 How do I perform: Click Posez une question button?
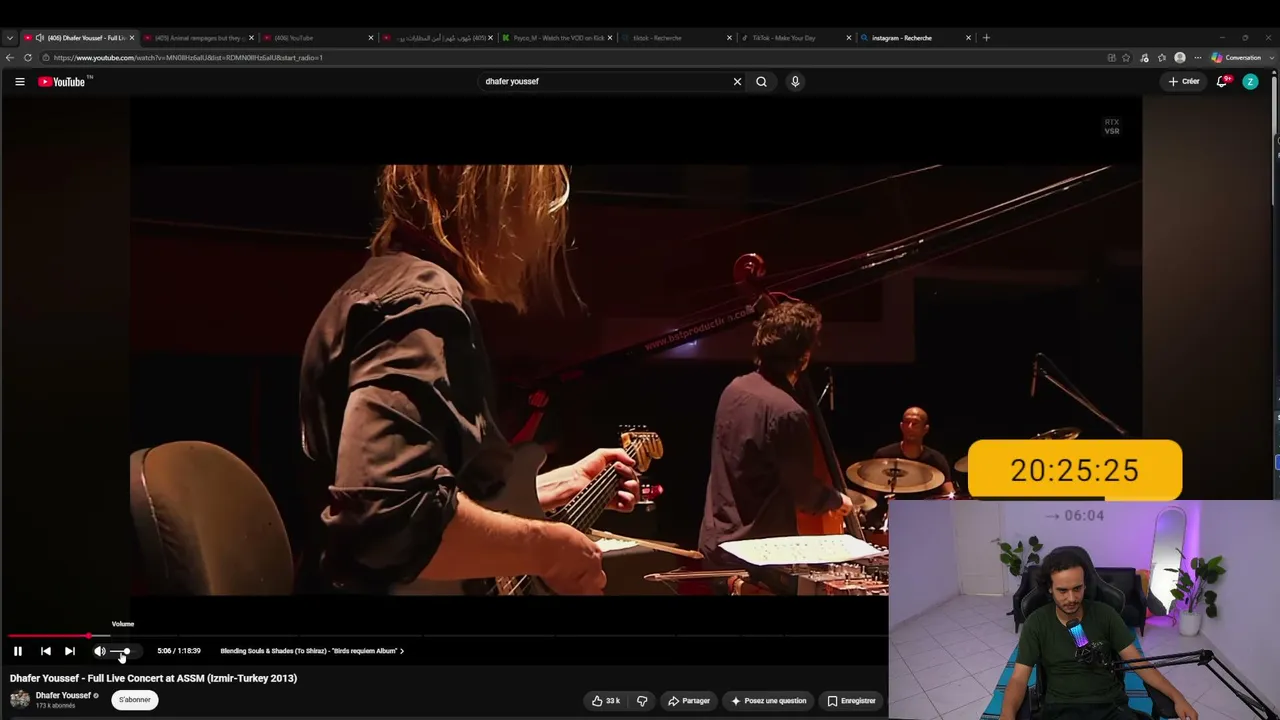pyautogui.click(x=768, y=701)
